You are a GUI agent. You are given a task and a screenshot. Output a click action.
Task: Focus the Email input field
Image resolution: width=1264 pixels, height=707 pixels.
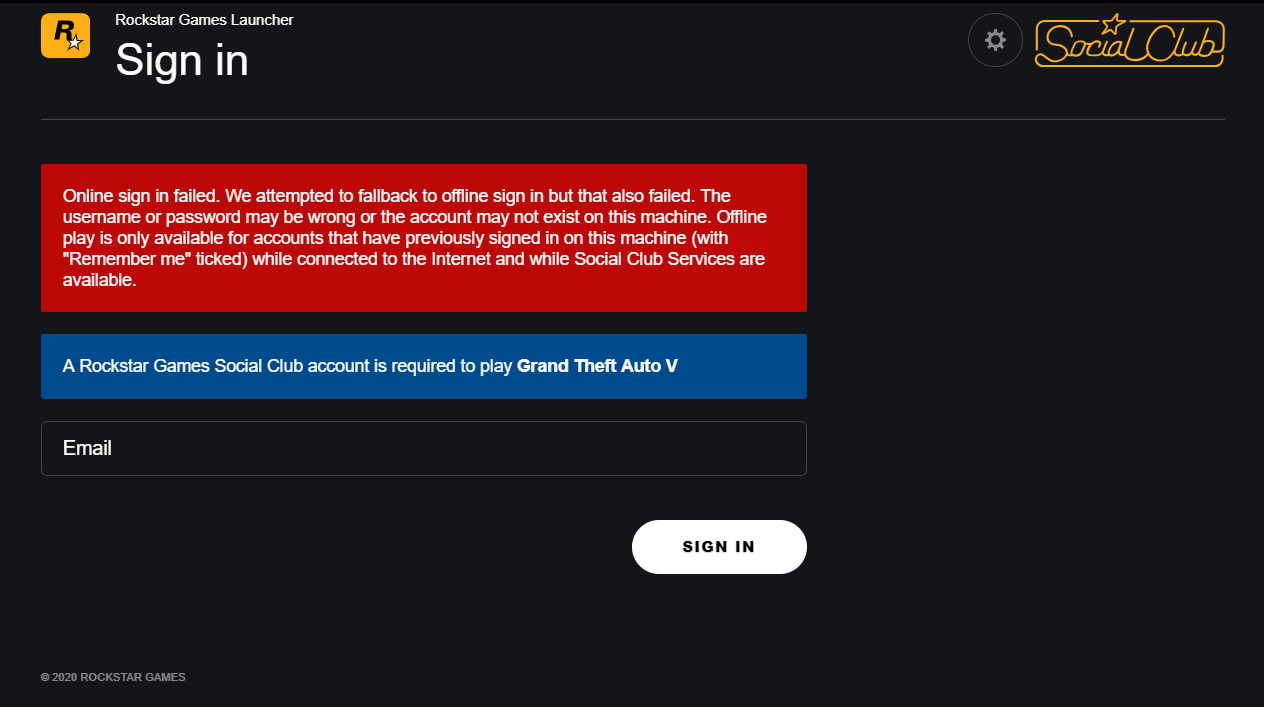tap(423, 448)
